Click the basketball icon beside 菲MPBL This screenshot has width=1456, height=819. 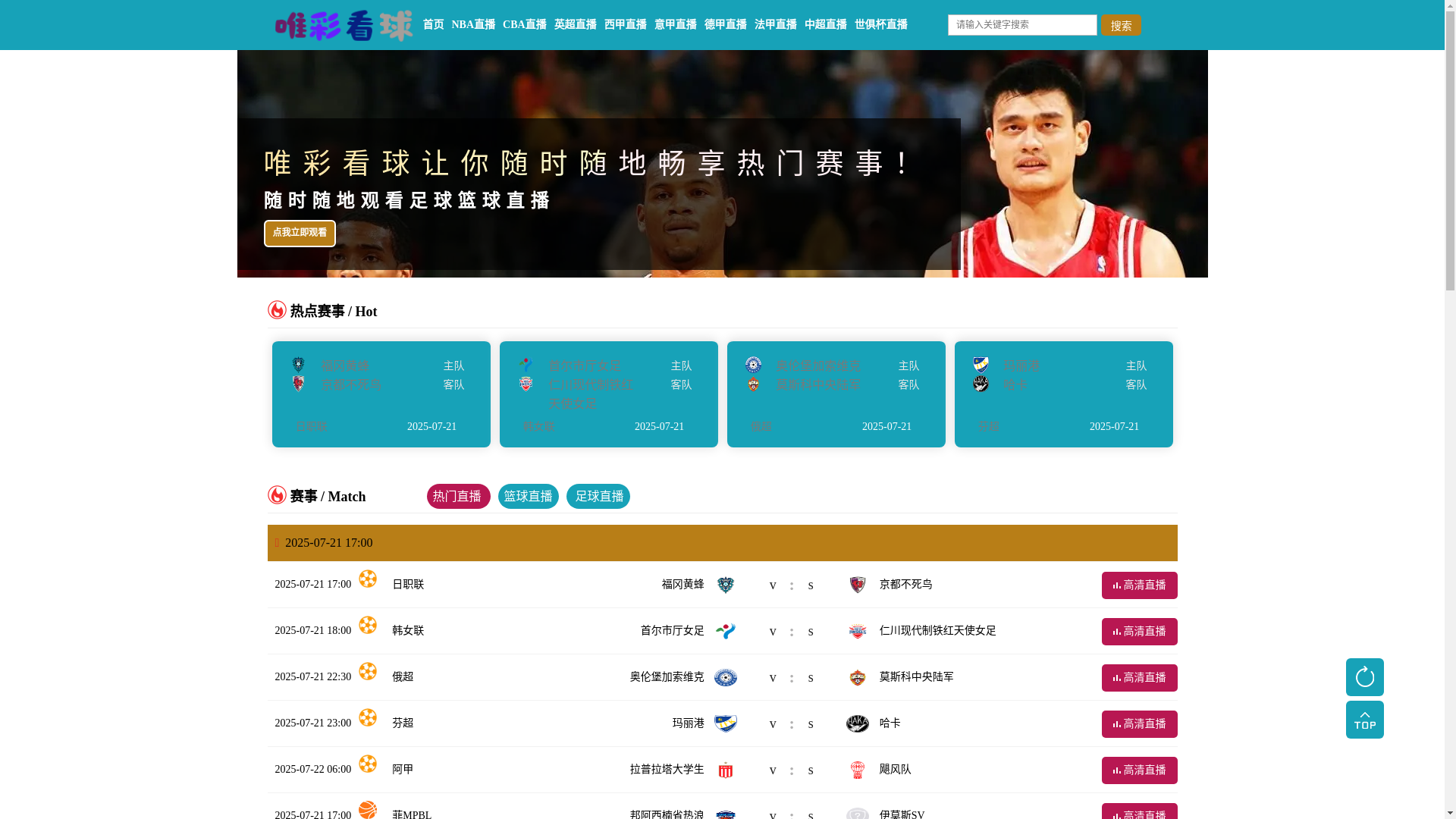tap(368, 809)
